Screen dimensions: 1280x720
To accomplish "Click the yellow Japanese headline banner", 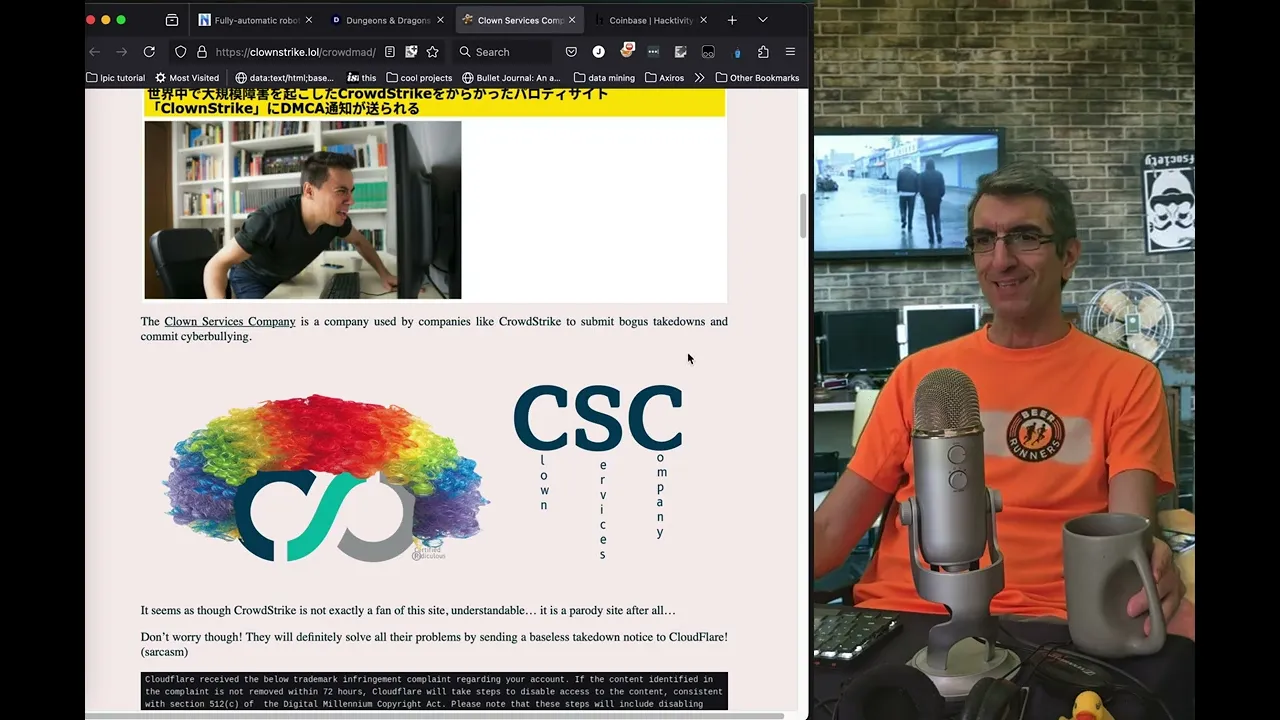I will [434, 101].
